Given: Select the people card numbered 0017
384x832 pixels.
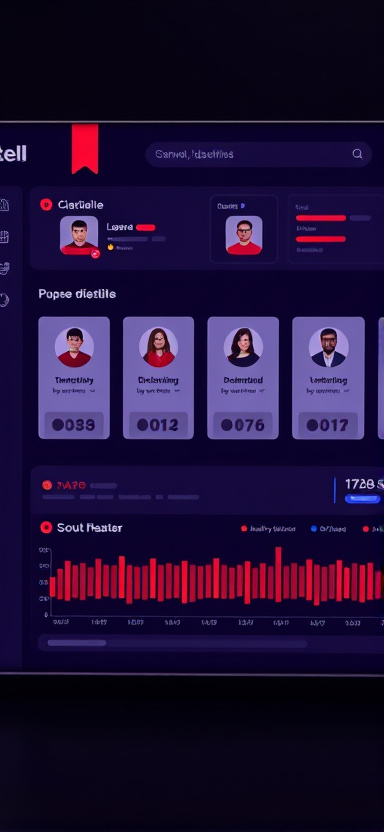Looking at the screenshot, I should (x=328, y=378).
